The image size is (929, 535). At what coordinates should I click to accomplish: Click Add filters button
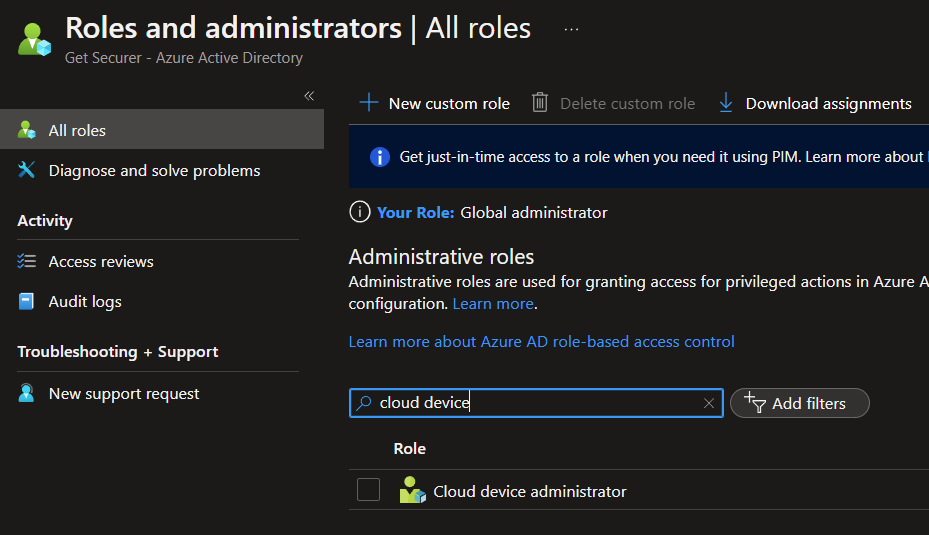(799, 403)
